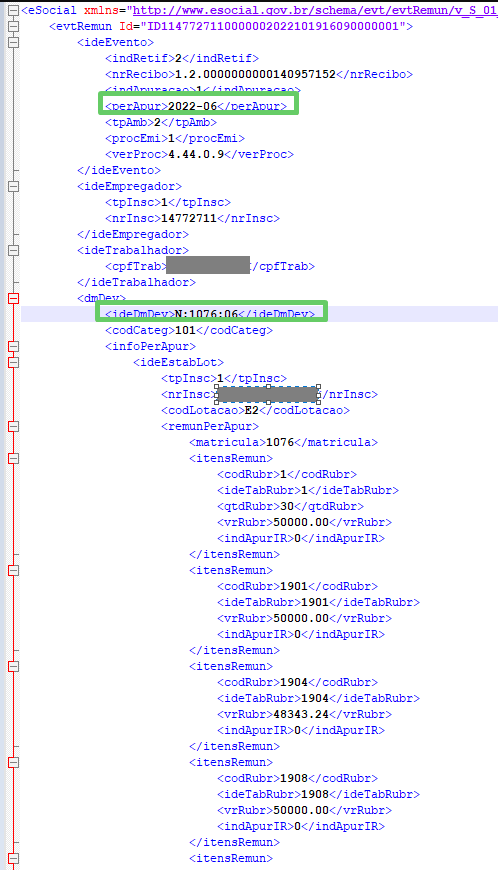Image resolution: width=498 pixels, height=870 pixels.
Task: Click the remunPerApur opening tag
Action: point(210,426)
